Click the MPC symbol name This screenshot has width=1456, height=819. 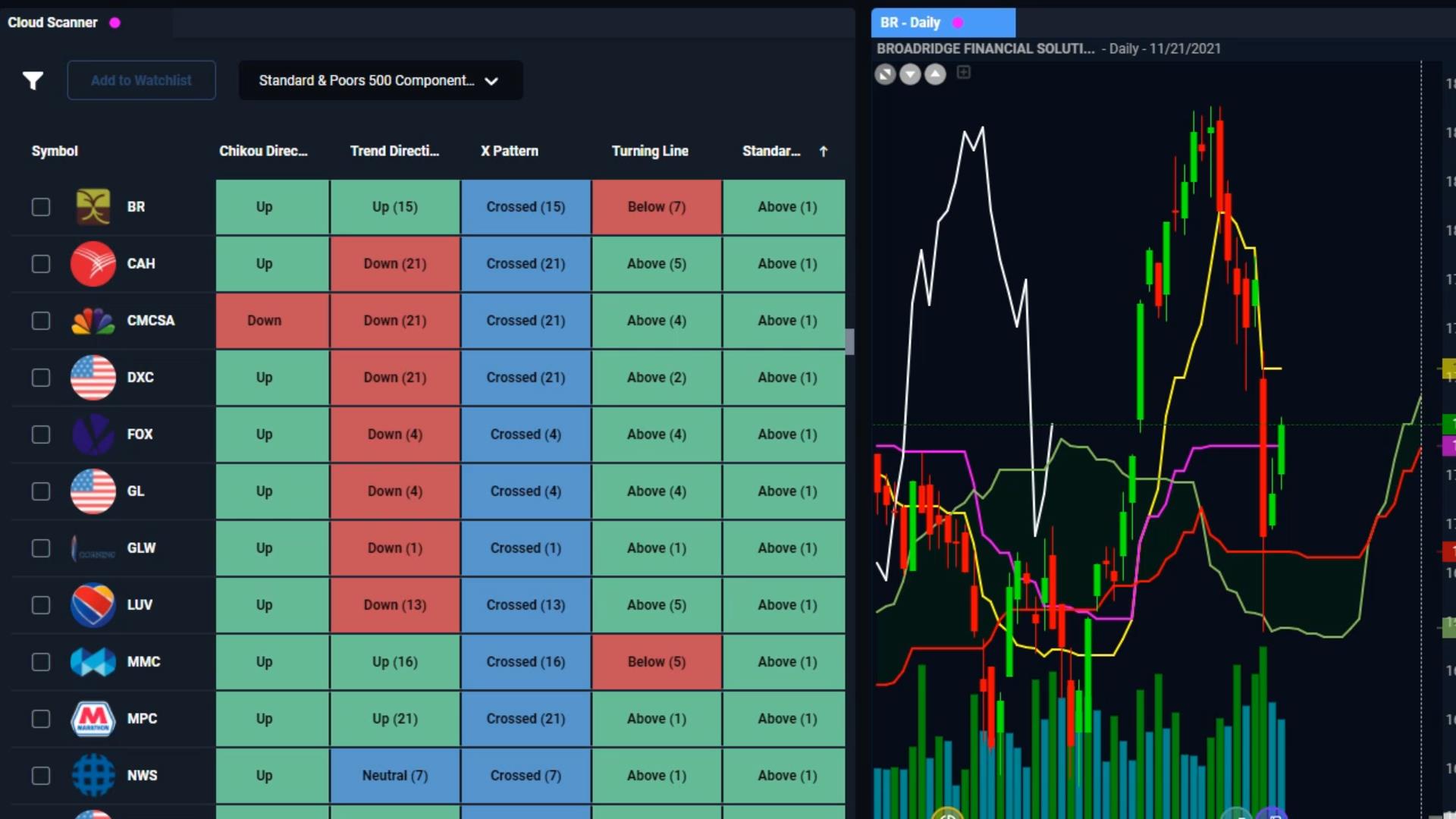pos(142,719)
